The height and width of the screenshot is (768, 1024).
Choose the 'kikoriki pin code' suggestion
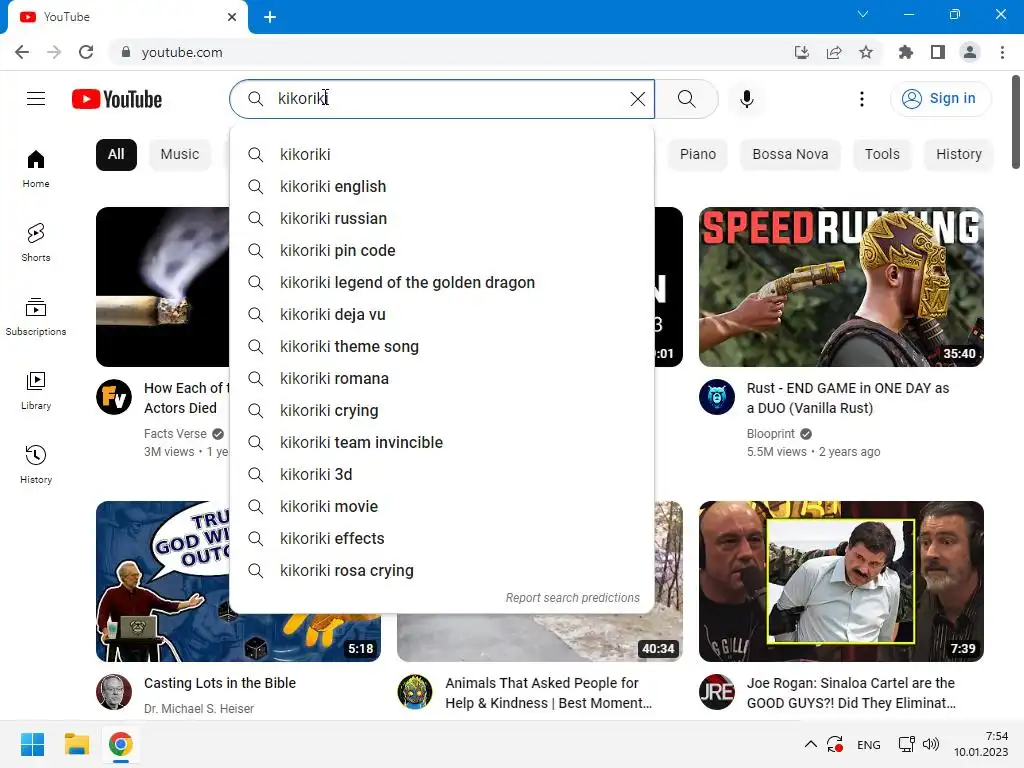click(x=442, y=250)
